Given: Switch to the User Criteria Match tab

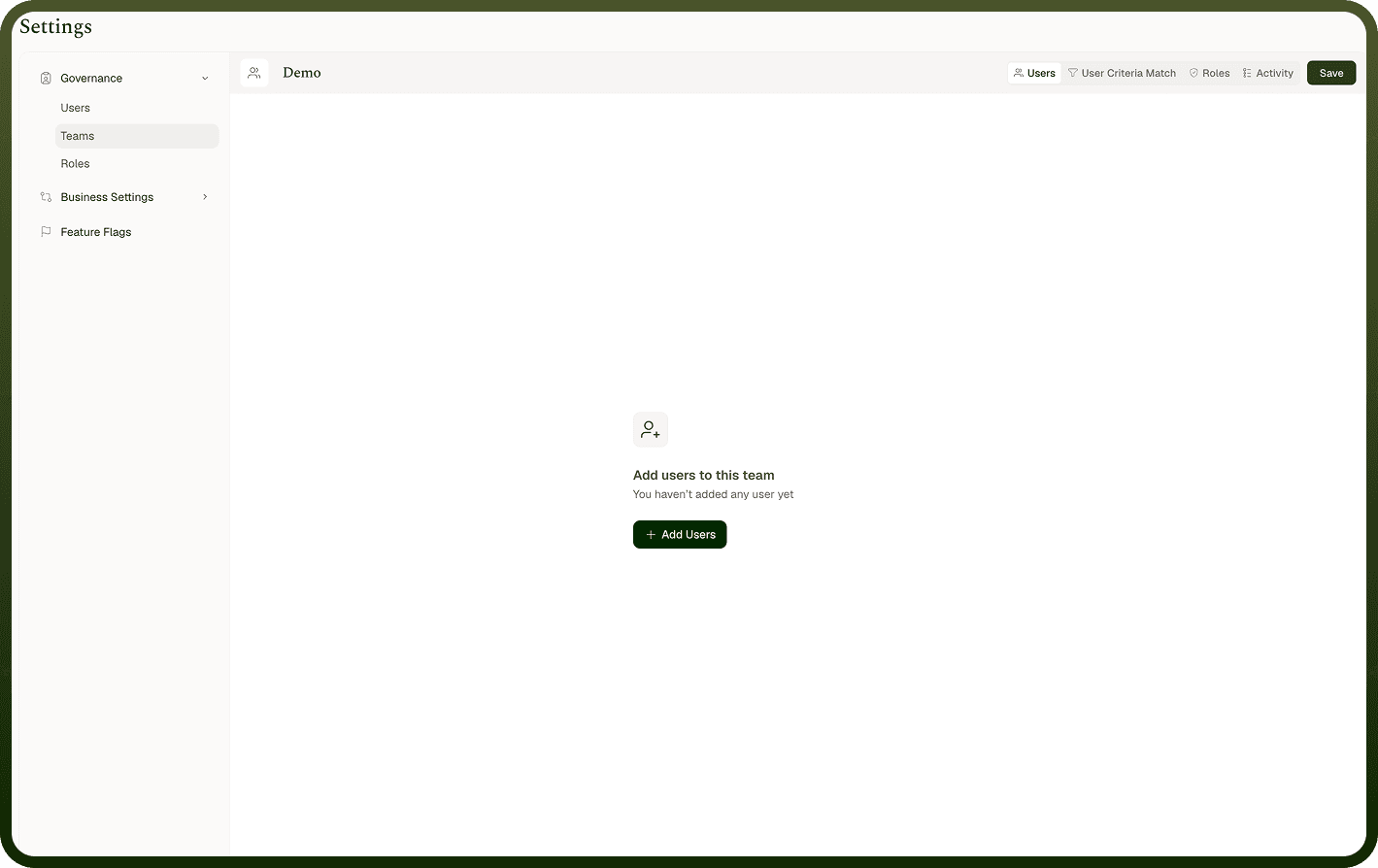Looking at the screenshot, I should click(x=1122, y=73).
